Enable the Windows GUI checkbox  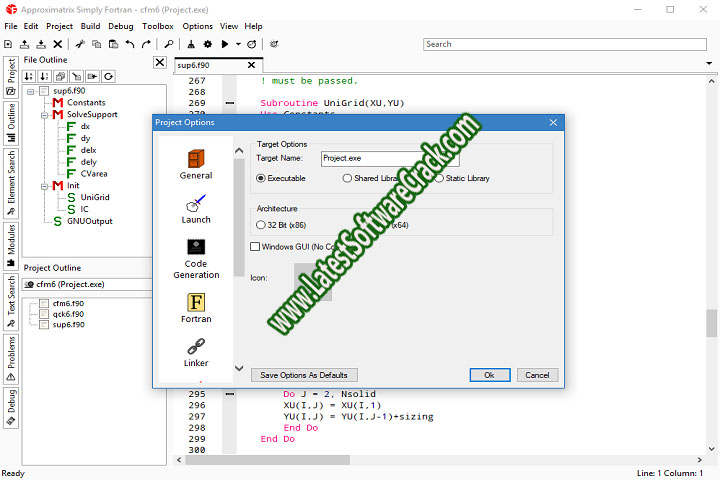255,246
